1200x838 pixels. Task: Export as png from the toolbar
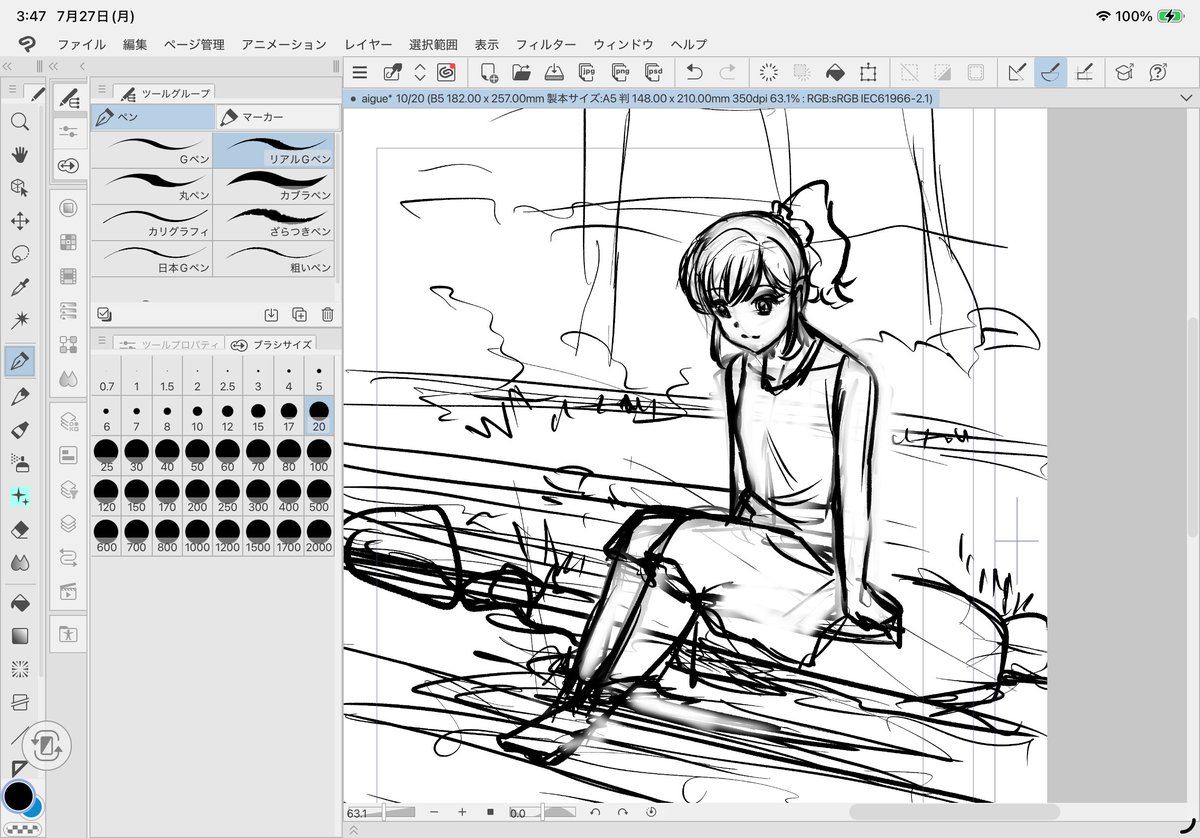621,72
